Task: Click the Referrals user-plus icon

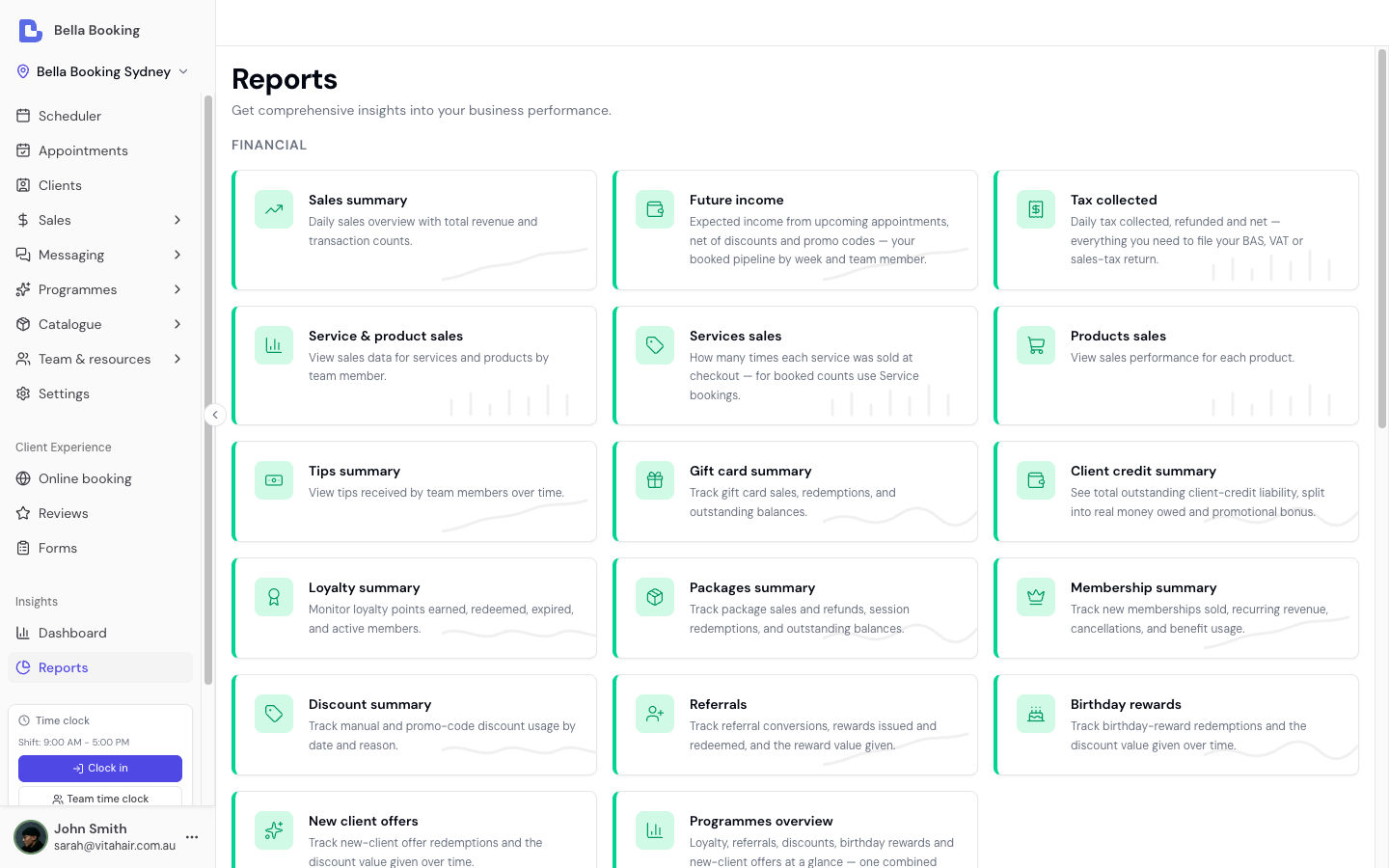Action: click(x=655, y=714)
